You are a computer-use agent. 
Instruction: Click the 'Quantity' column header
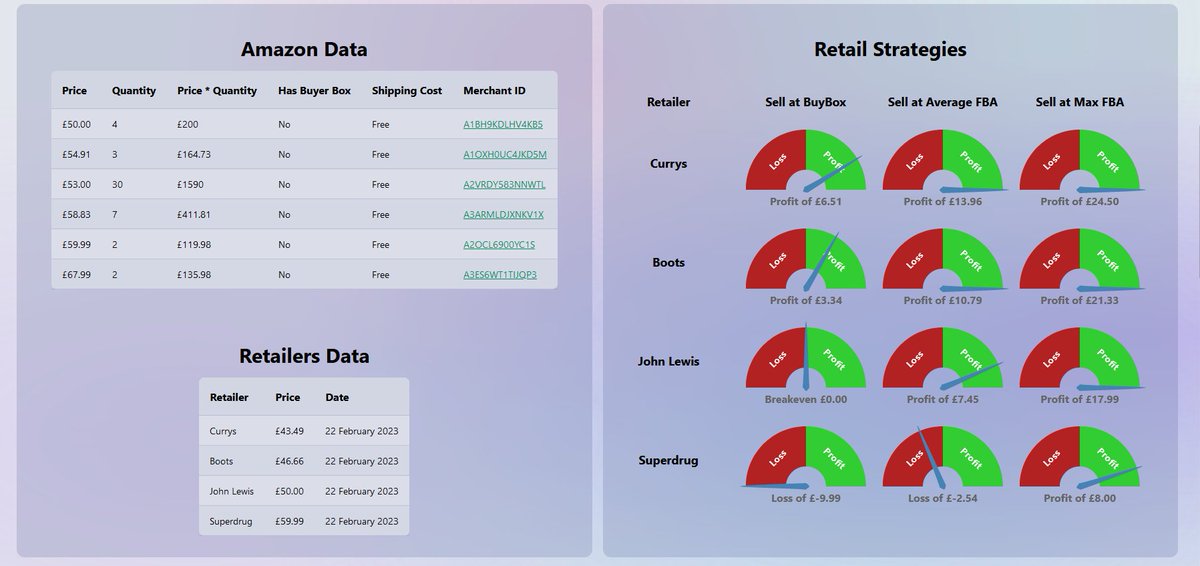coord(134,90)
